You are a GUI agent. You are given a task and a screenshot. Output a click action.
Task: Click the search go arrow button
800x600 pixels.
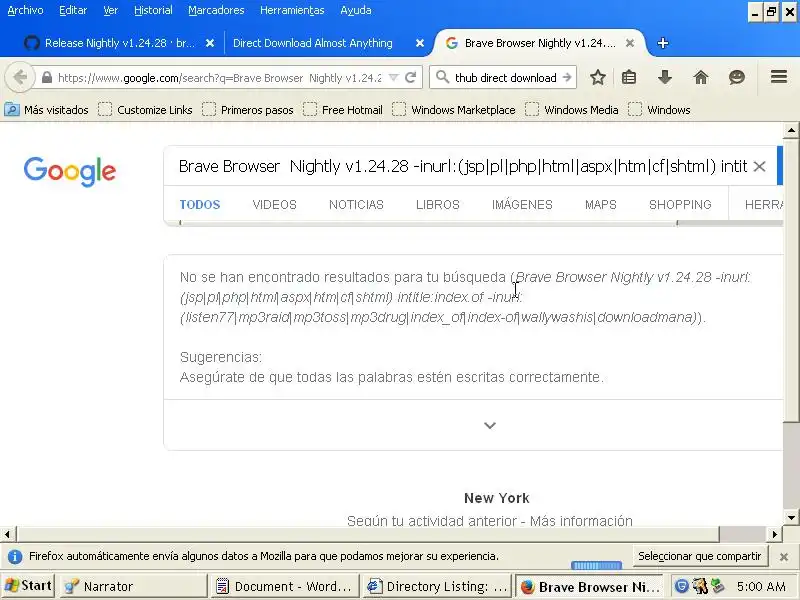[567, 78]
